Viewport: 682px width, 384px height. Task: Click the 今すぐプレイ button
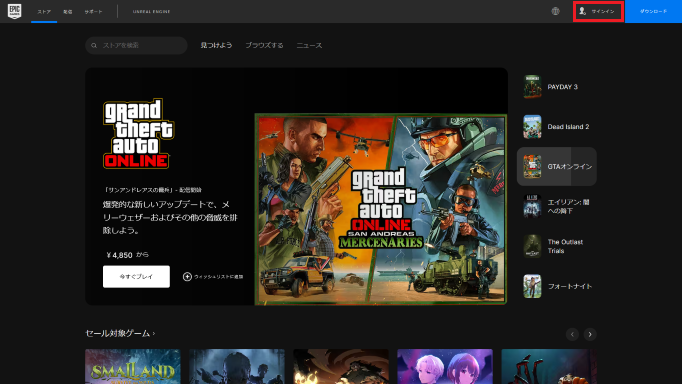coord(136,277)
